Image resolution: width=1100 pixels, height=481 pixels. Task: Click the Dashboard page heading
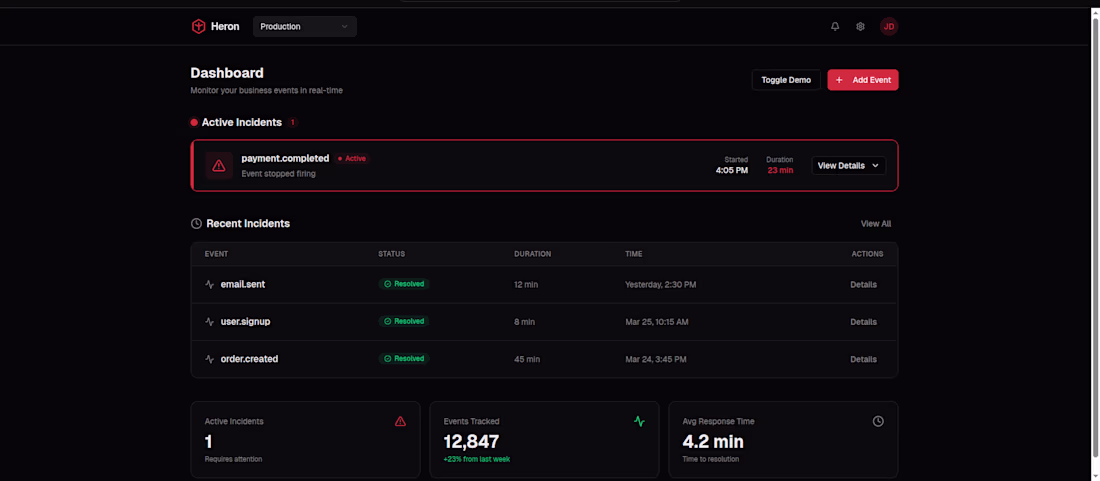pyautogui.click(x=227, y=73)
